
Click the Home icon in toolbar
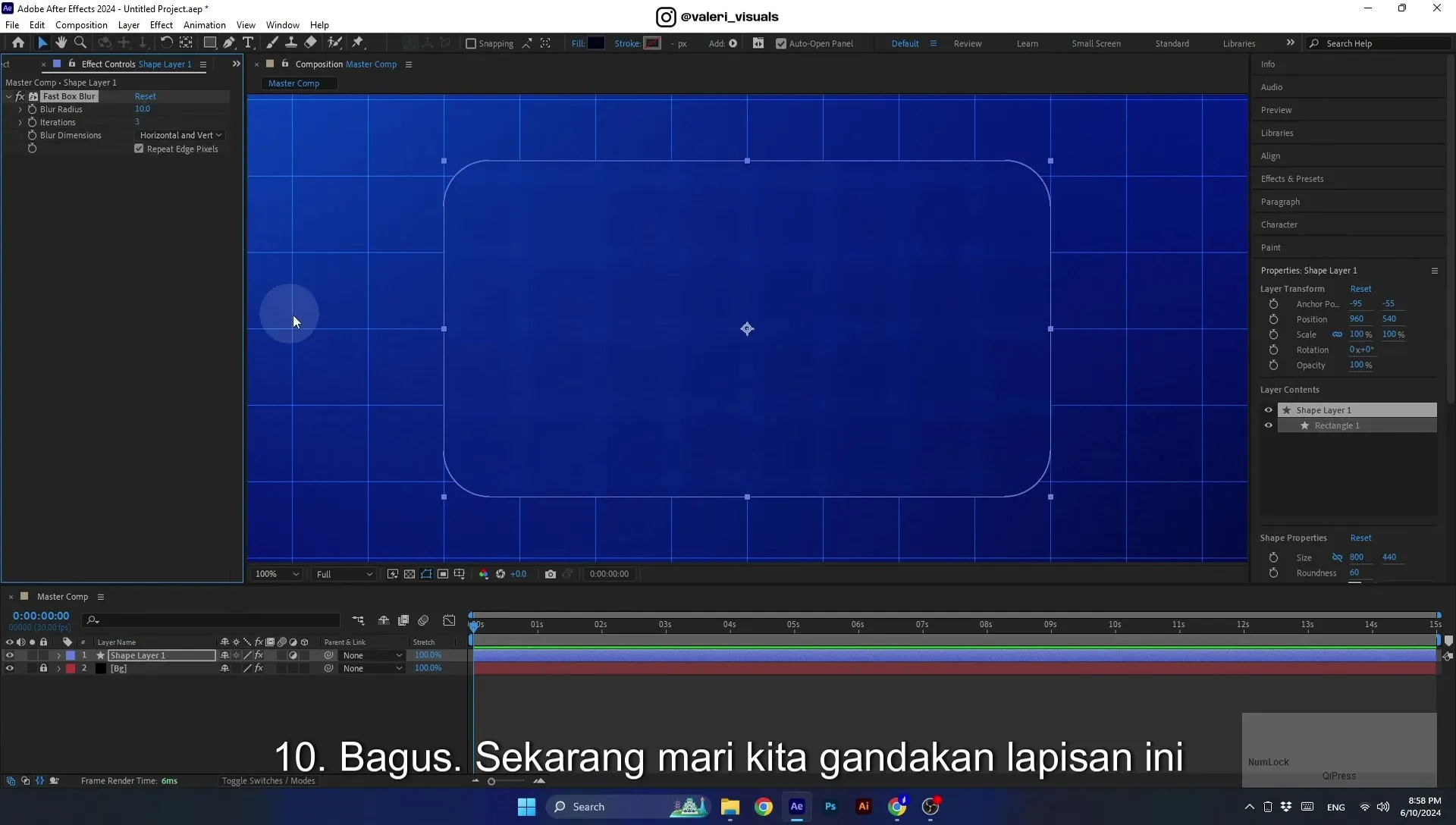click(18, 43)
